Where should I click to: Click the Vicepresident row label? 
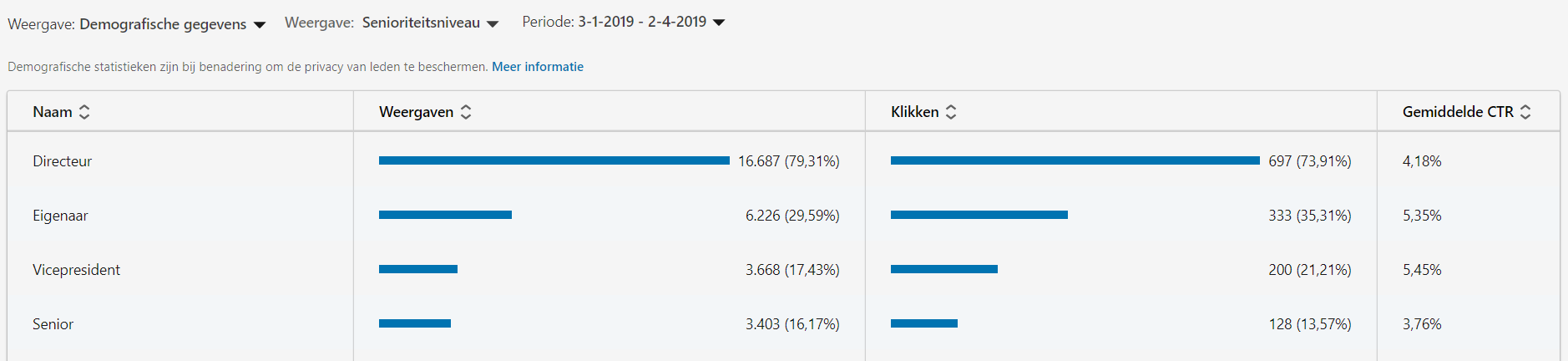tap(76, 270)
